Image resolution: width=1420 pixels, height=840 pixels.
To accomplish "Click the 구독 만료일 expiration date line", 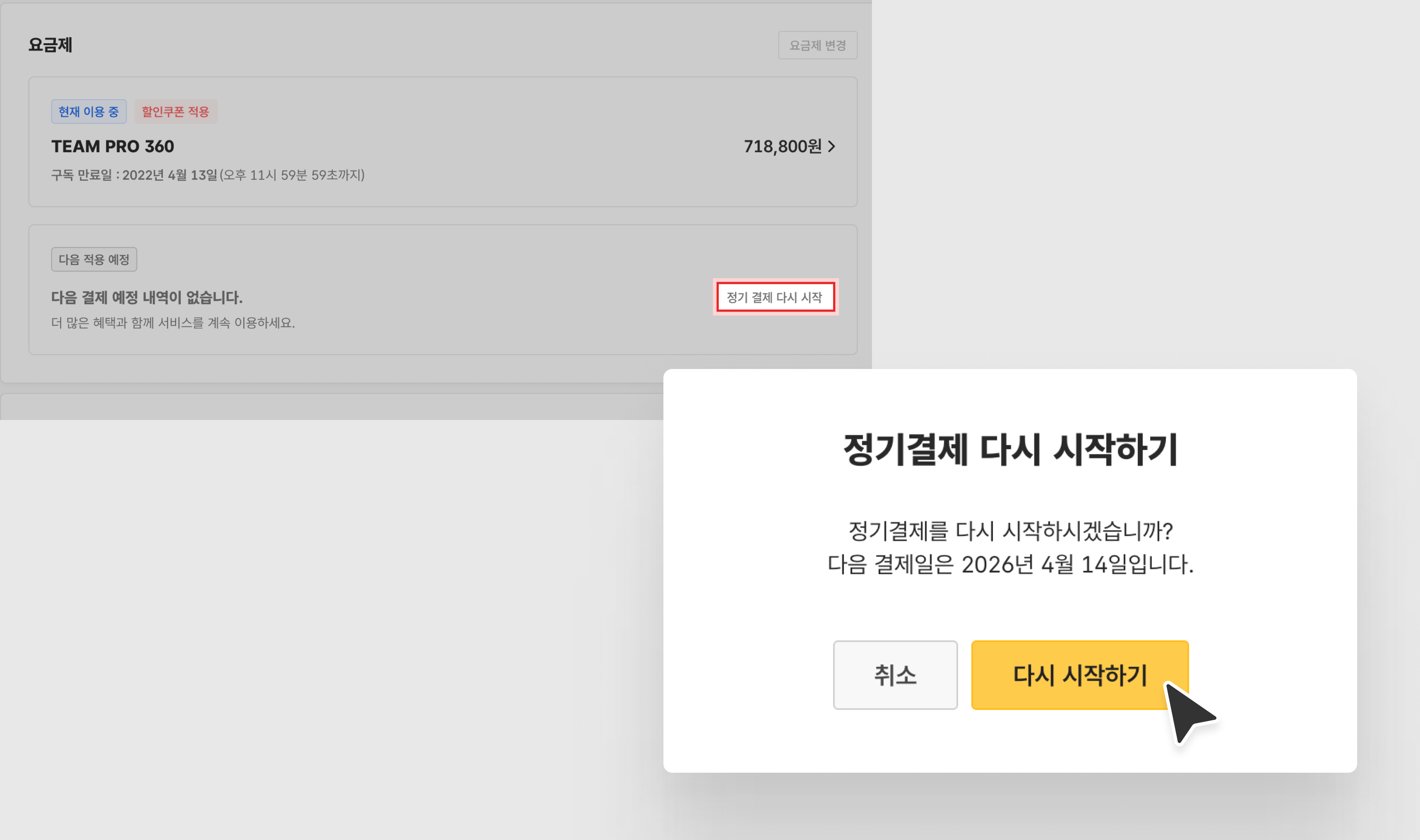I will point(208,175).
